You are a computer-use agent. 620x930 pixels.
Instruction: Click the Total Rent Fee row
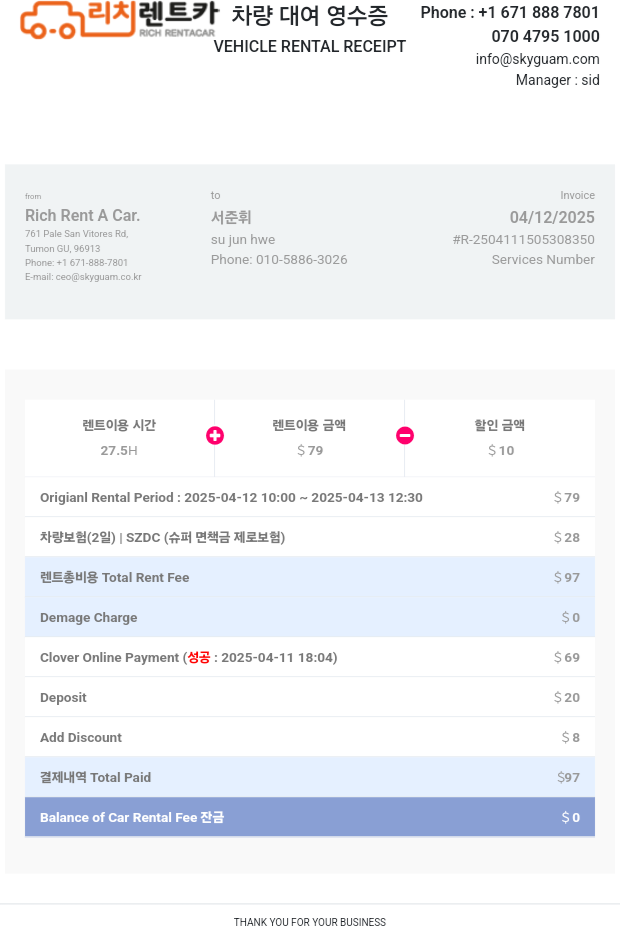click(310, 577)
